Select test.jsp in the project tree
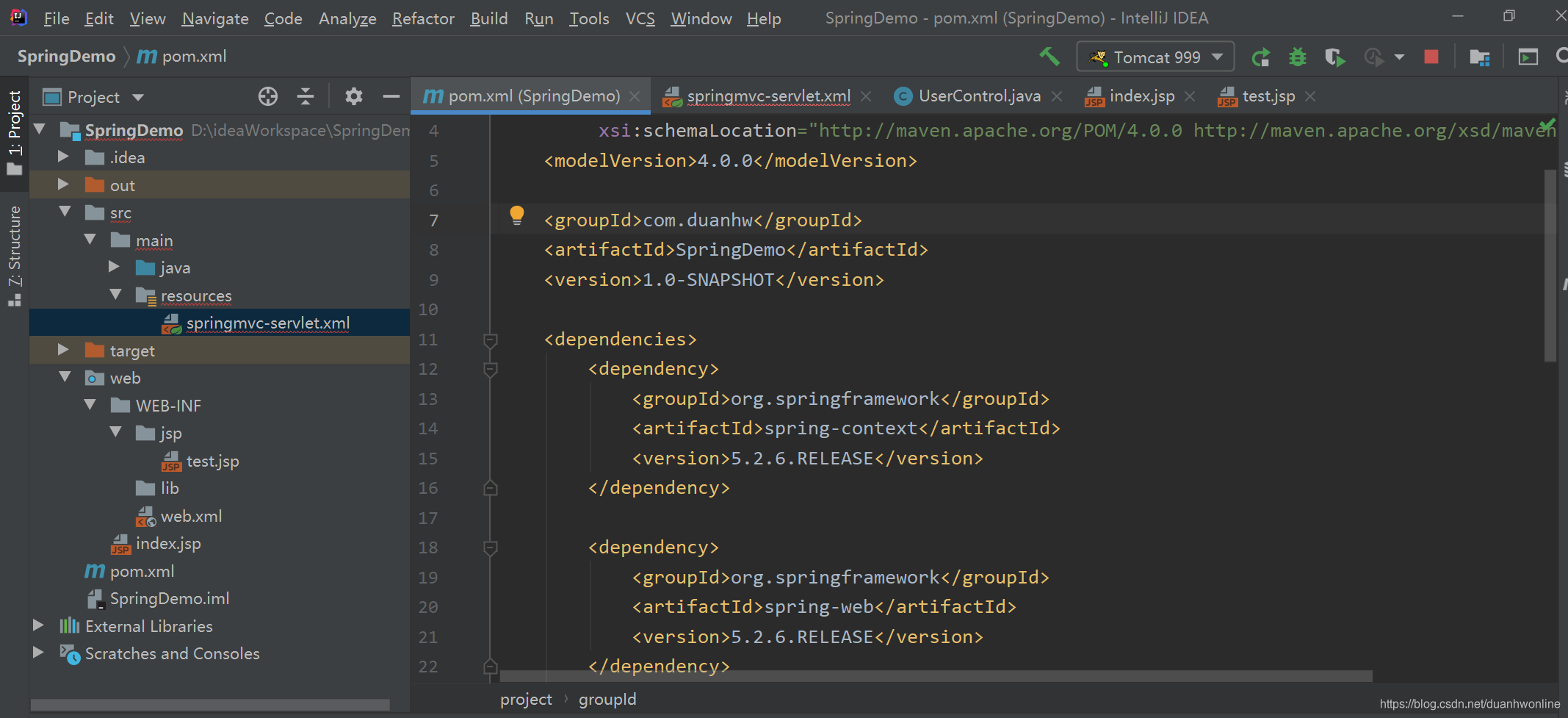The height and width of the screenshot is (718, 1568). pos(212,461)
